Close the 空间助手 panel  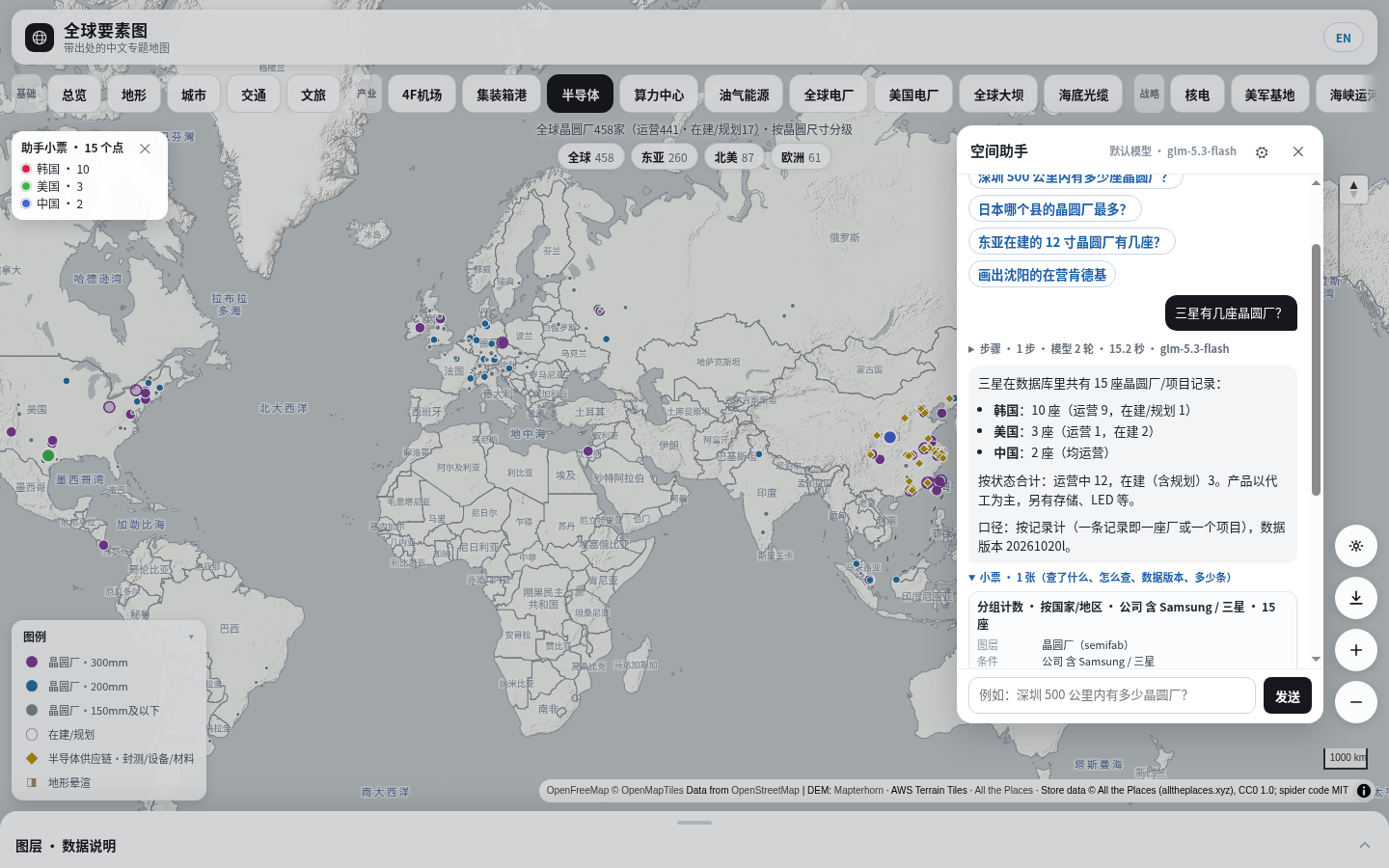point(1298,151)
